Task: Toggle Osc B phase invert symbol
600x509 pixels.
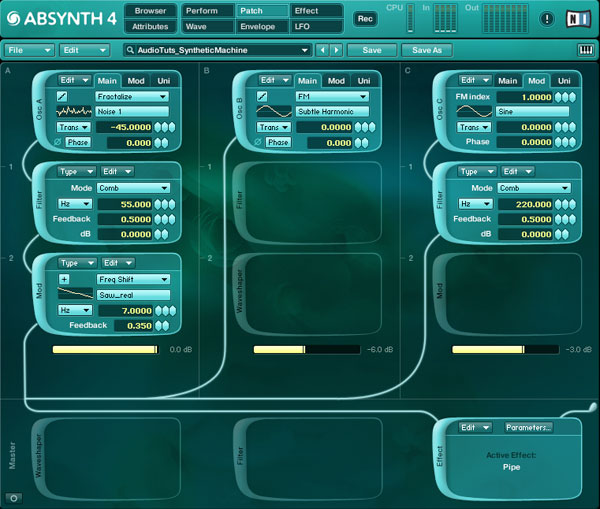Action: tap(258, 142)
